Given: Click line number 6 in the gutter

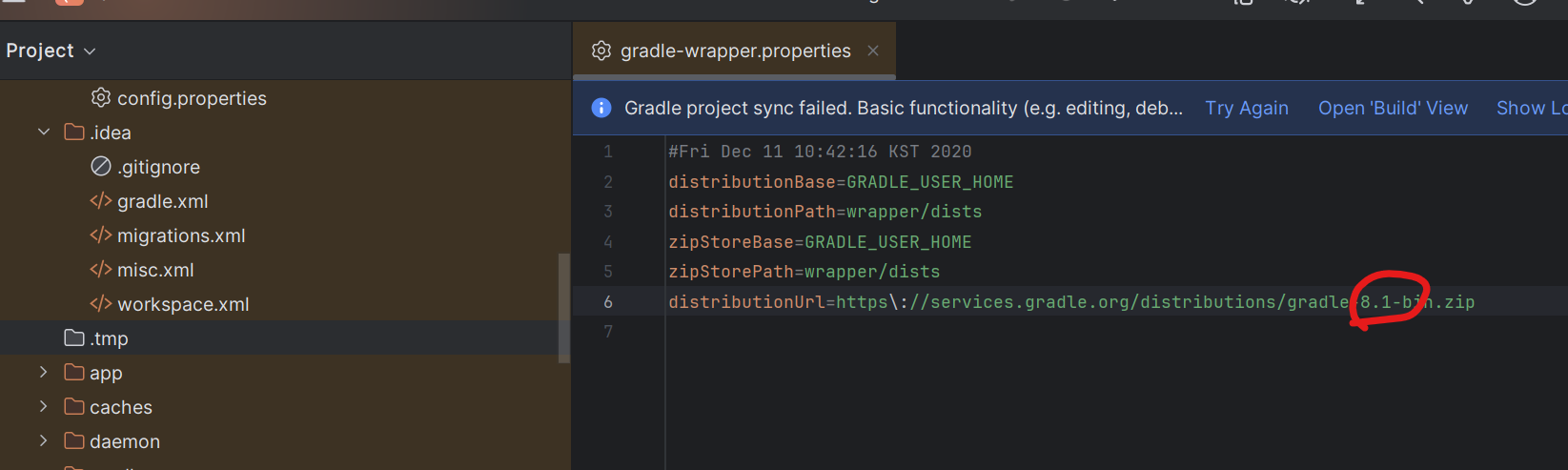Looking at the screenshot, I should point(608,302).
